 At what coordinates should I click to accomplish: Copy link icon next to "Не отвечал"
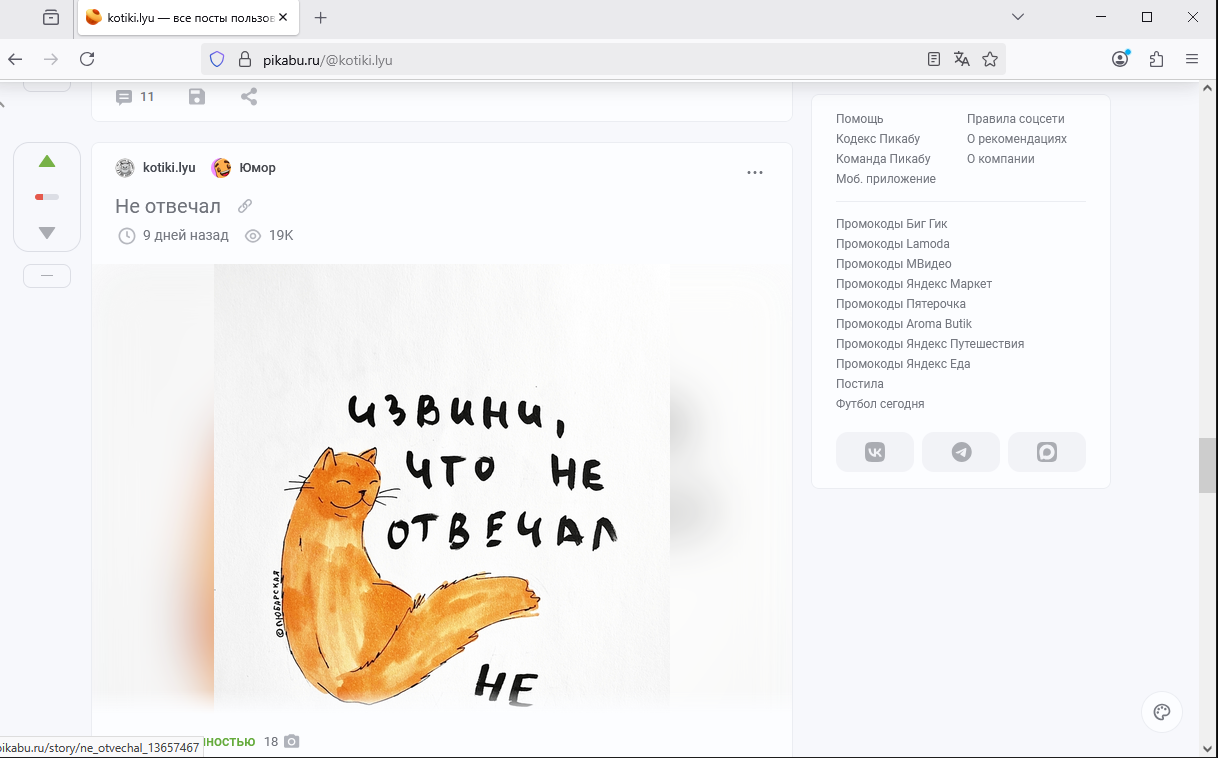(245, 206)
